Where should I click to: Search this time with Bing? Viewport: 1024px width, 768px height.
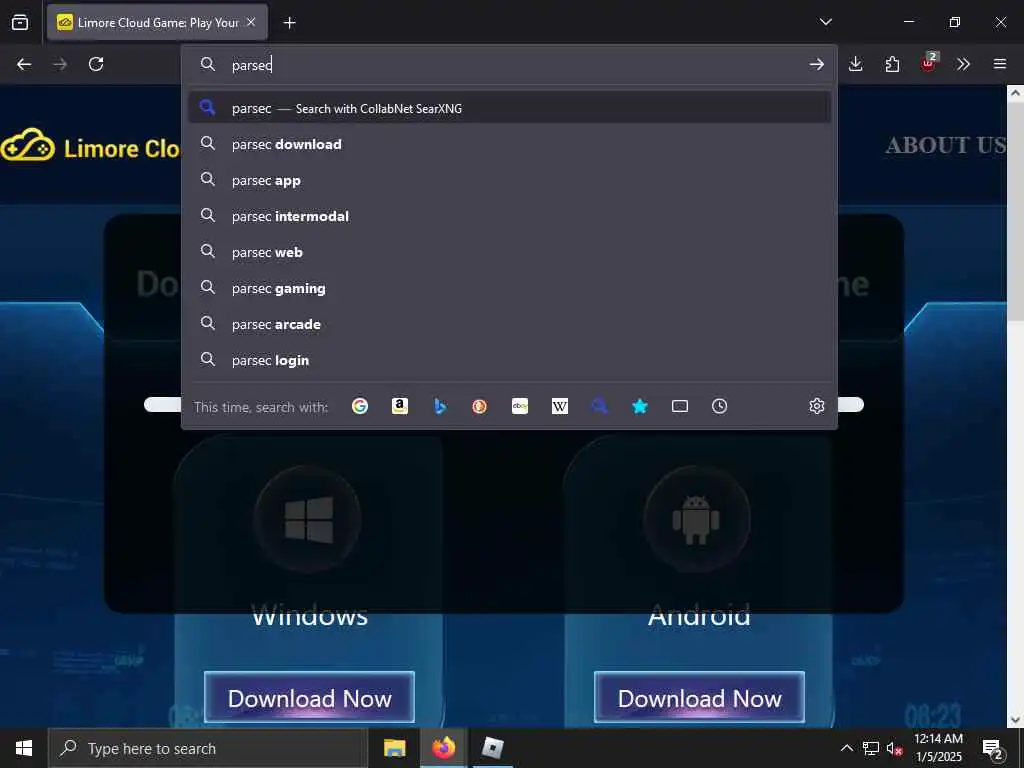[x=440, y=406]
